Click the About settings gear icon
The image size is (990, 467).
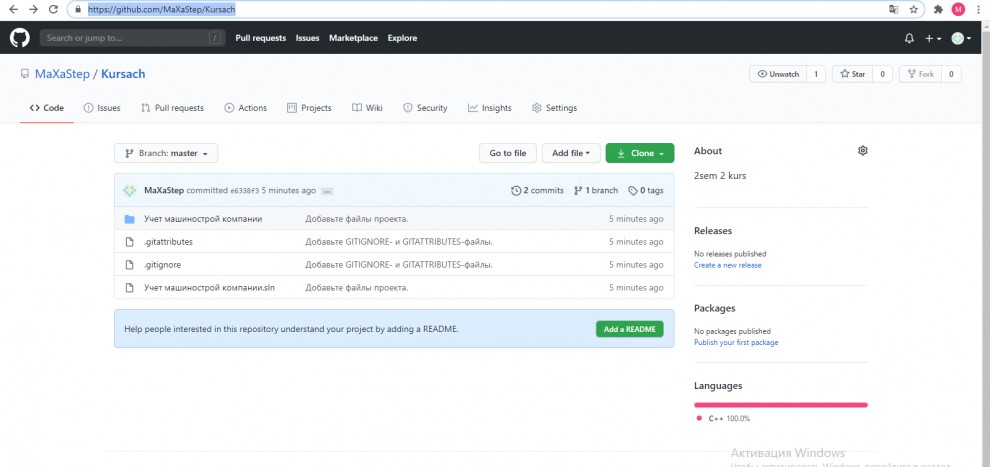click(x=862, y=151)
